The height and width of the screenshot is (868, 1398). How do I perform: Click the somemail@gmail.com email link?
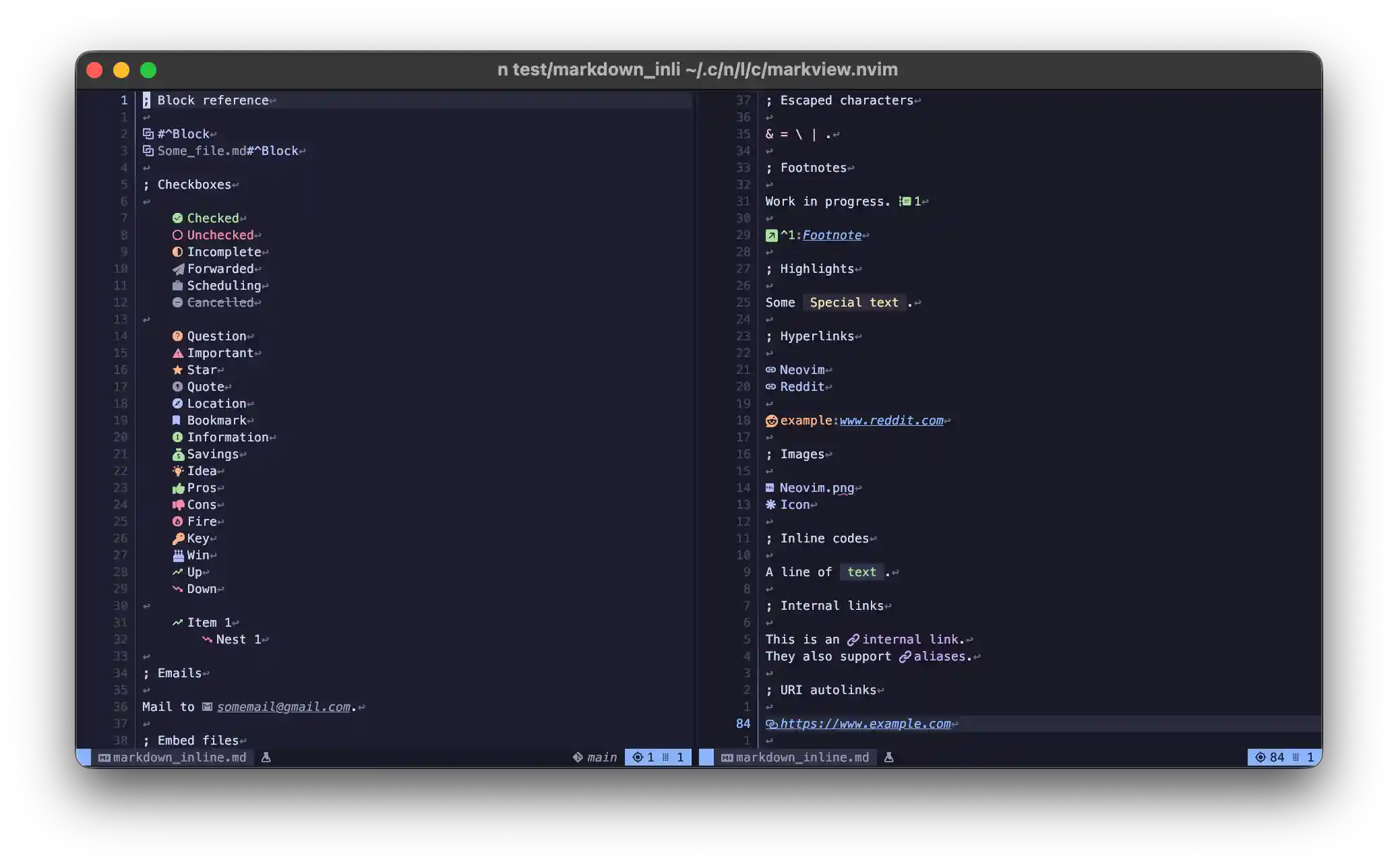[283, 707]
